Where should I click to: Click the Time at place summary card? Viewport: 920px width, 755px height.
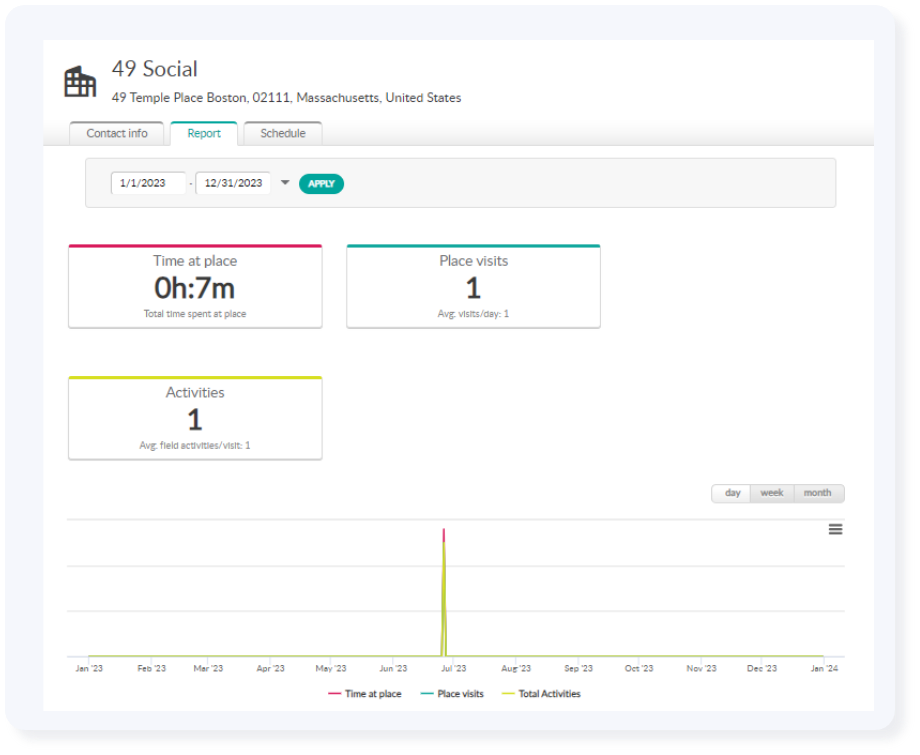(195, 286)
